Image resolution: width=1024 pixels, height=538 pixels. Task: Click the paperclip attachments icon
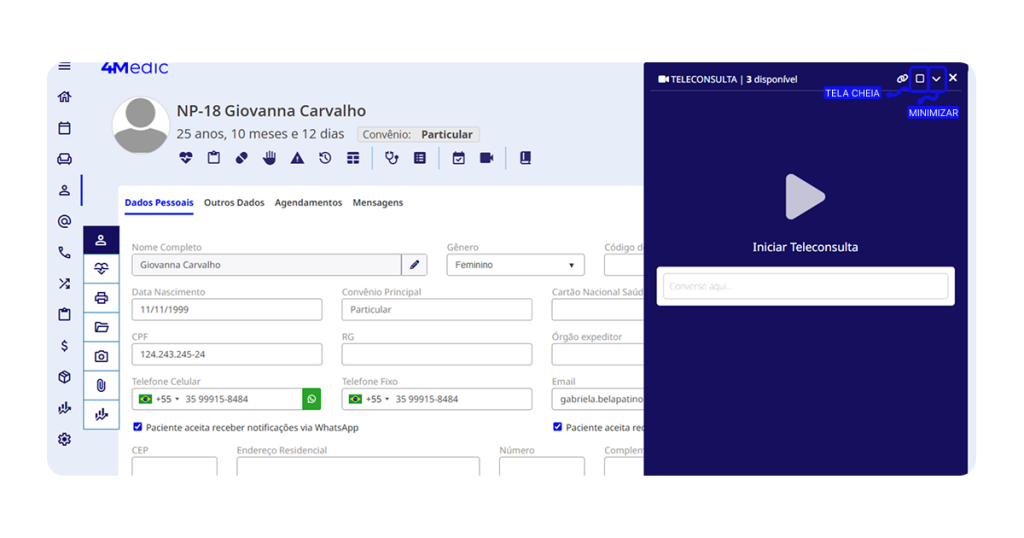101,385
